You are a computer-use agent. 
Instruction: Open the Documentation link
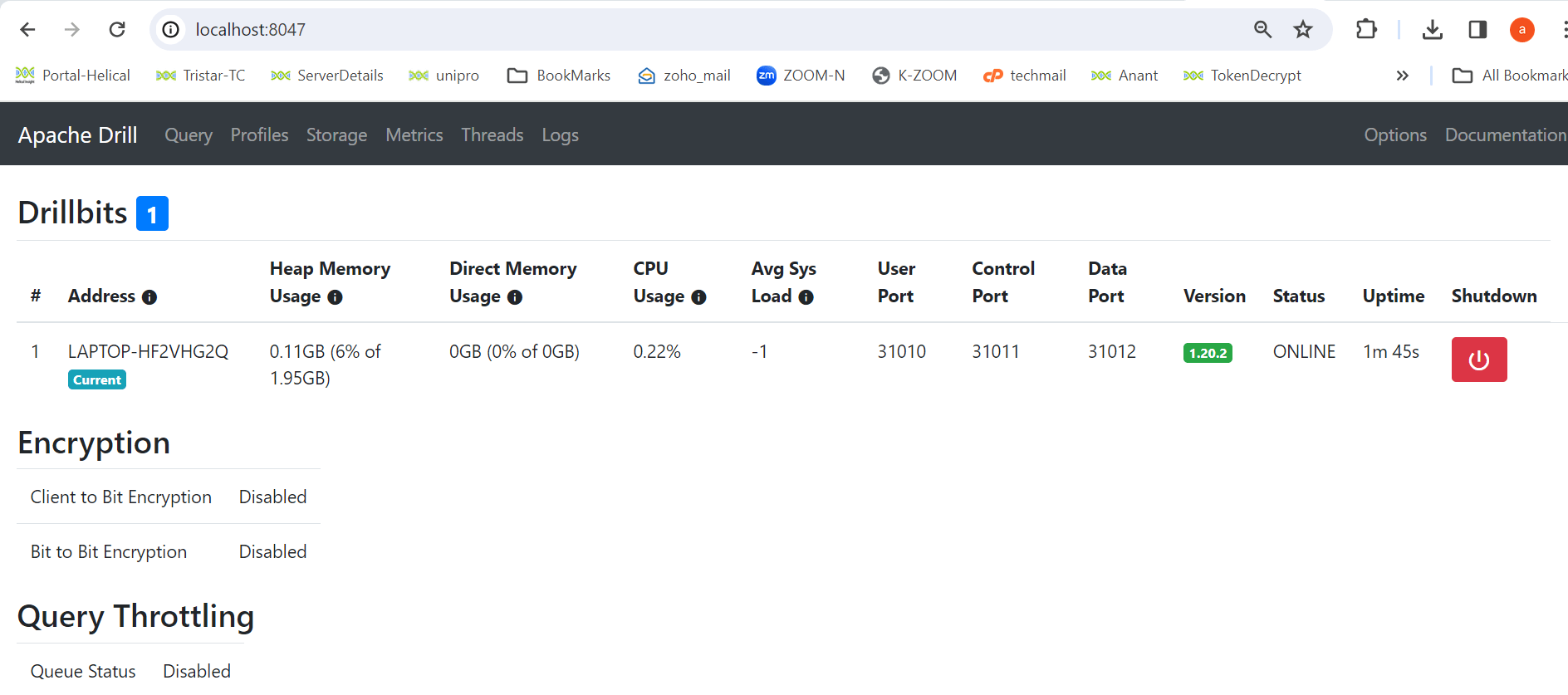tap(1506, 135)
